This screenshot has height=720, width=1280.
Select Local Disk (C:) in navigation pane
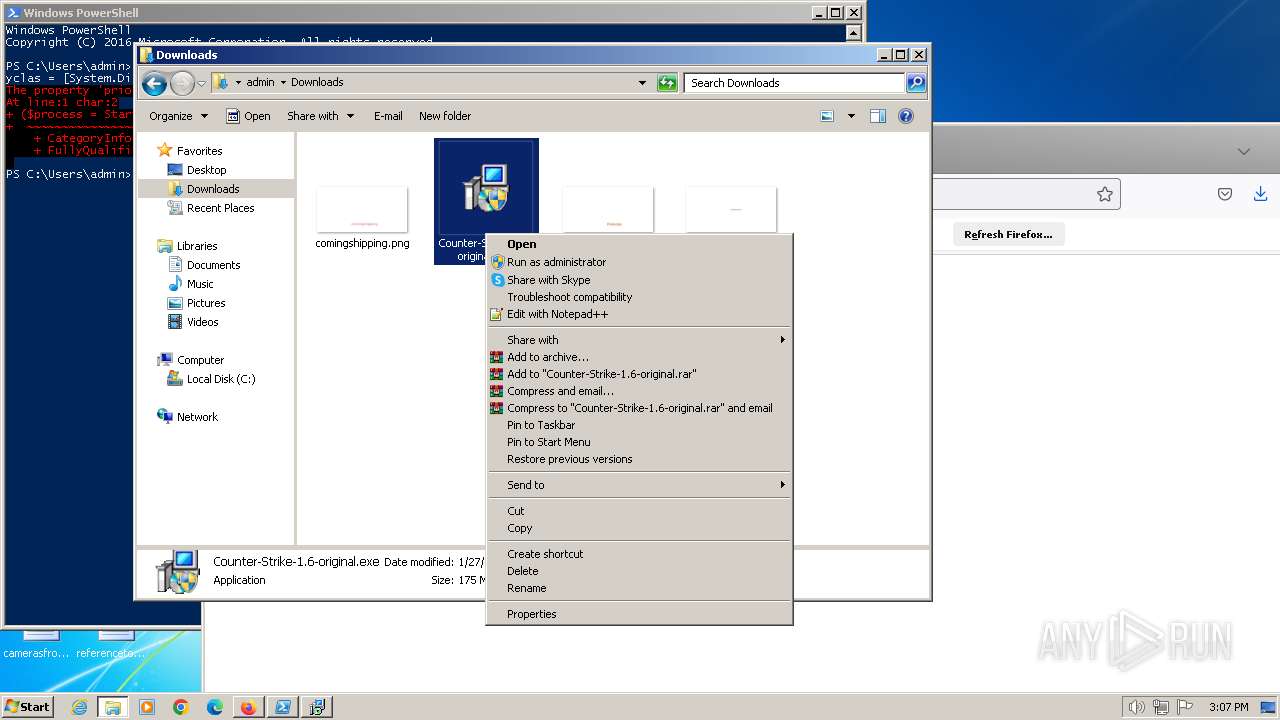pyautogui.click(x=220, y=379)
